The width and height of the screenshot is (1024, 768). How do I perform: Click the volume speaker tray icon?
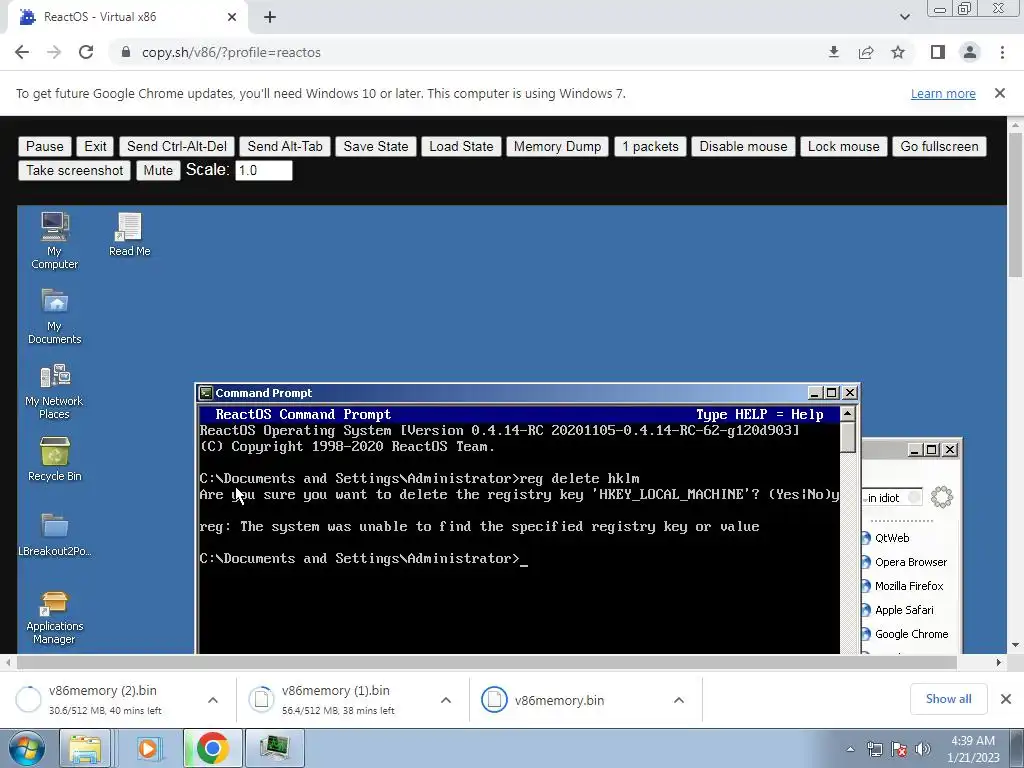tap(923, 749)
